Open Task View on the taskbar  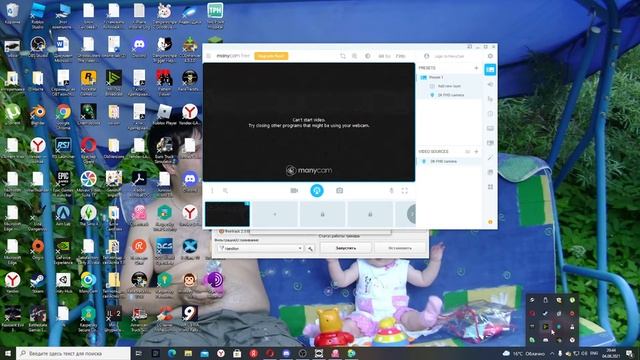pyautogui.click(x=139, y=353)
